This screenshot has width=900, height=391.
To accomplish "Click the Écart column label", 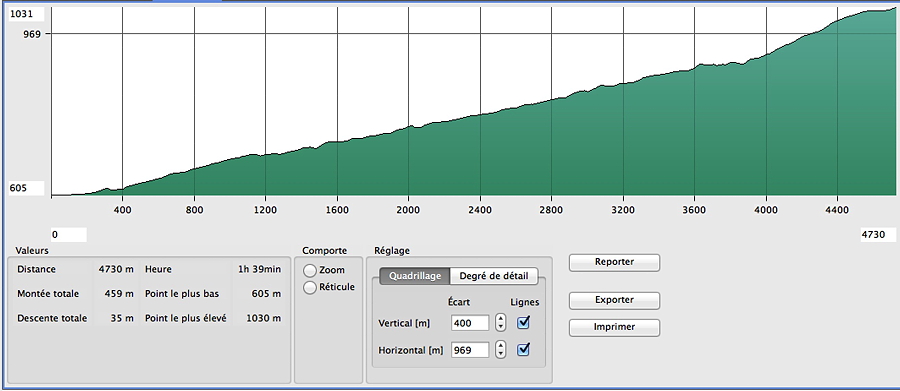I will (459, 302).
